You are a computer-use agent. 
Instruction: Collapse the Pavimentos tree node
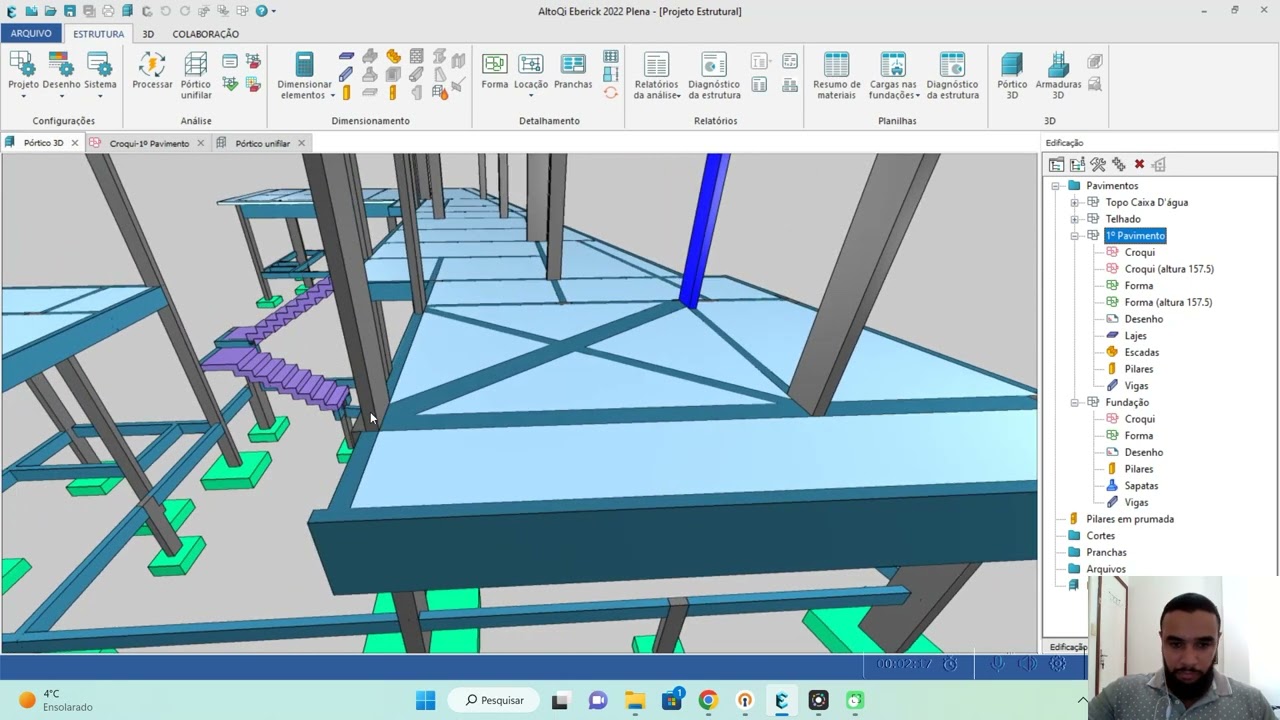pyautogui.click(x=1055, y=186)
